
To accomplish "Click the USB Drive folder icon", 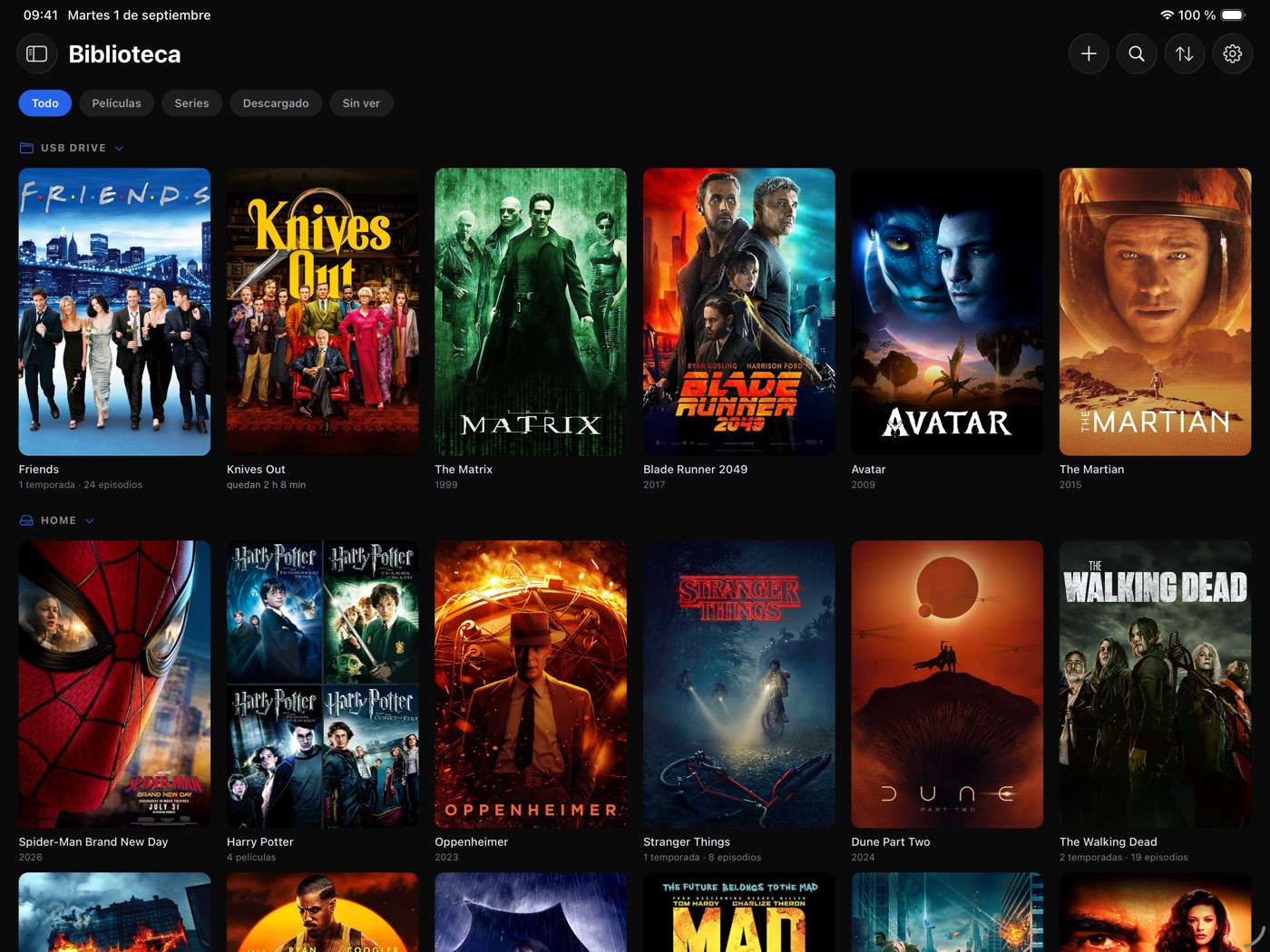I will coord(26,148).
